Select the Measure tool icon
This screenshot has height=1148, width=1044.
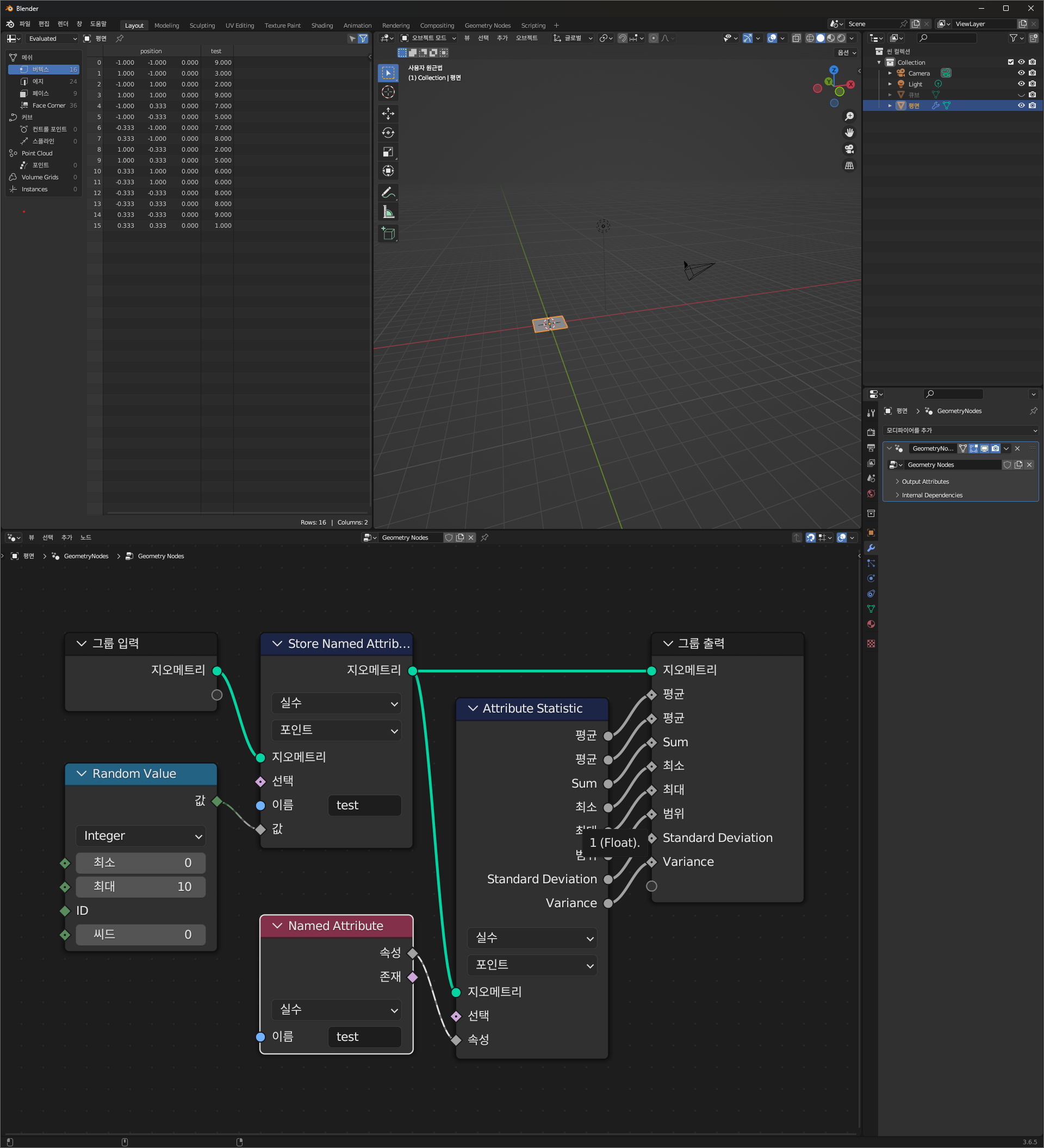click(x=388, y=213)
